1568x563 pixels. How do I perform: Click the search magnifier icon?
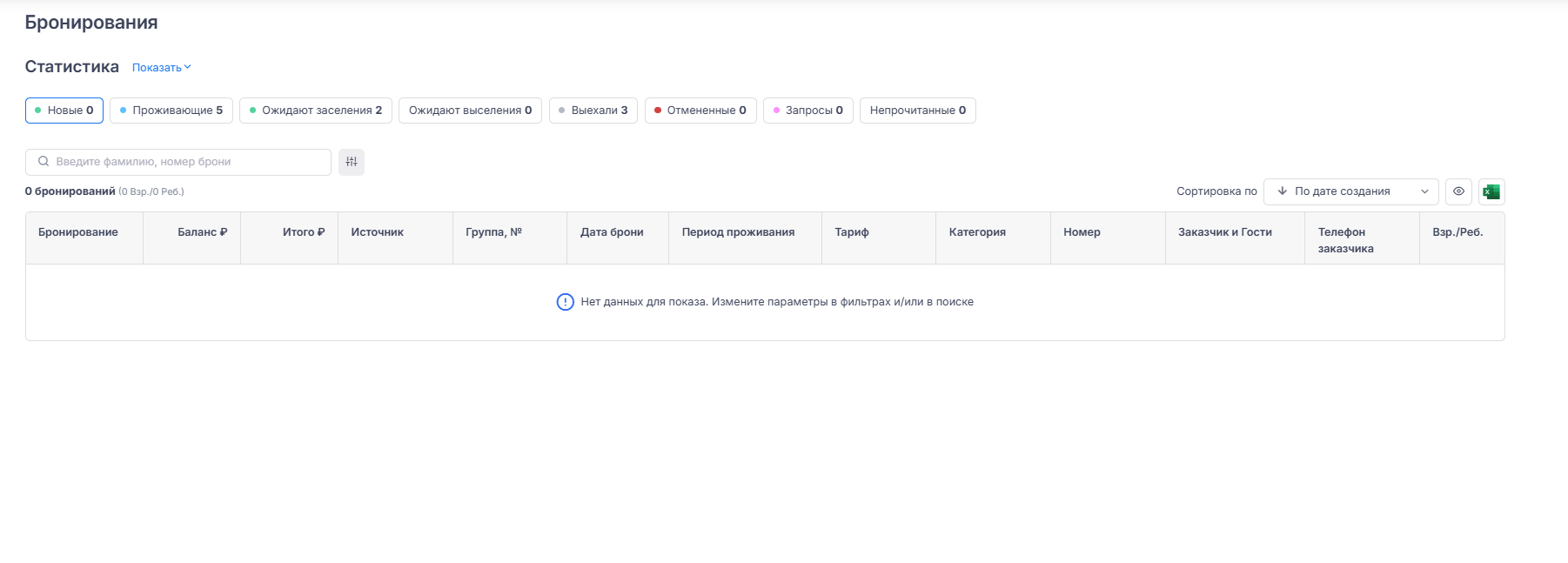click(44, 162)
